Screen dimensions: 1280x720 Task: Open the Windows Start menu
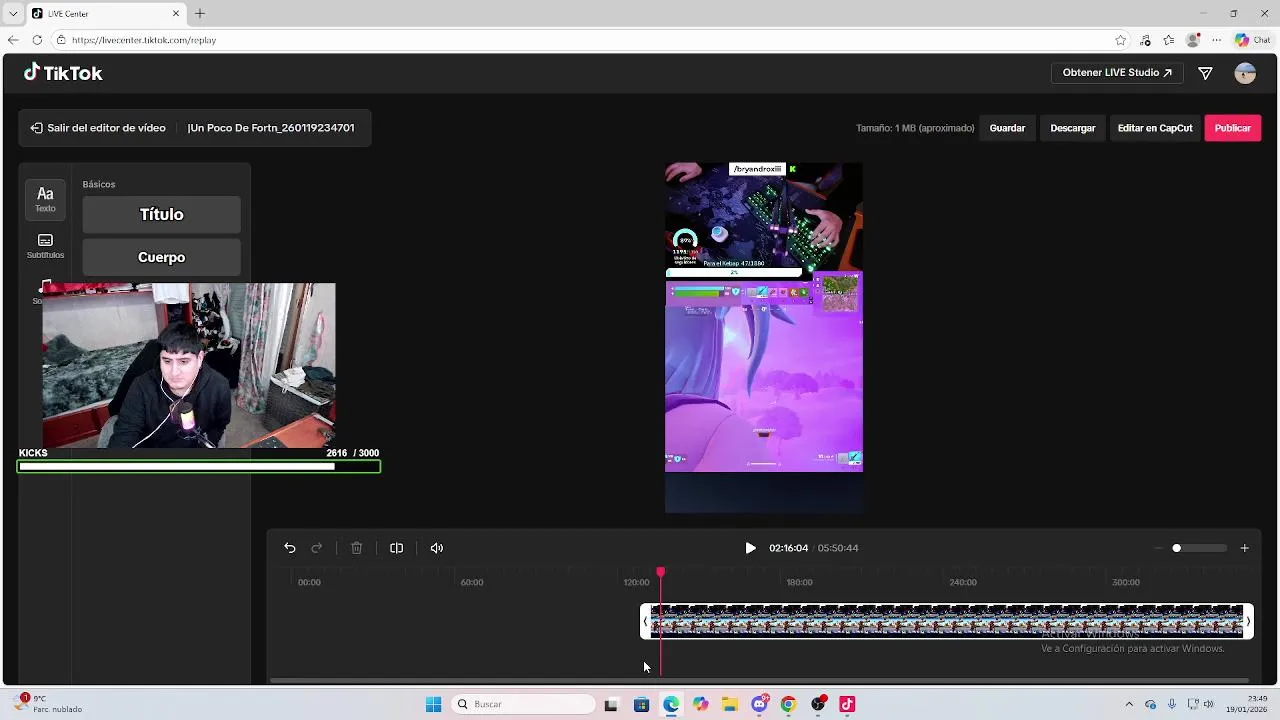click(433, 704)
